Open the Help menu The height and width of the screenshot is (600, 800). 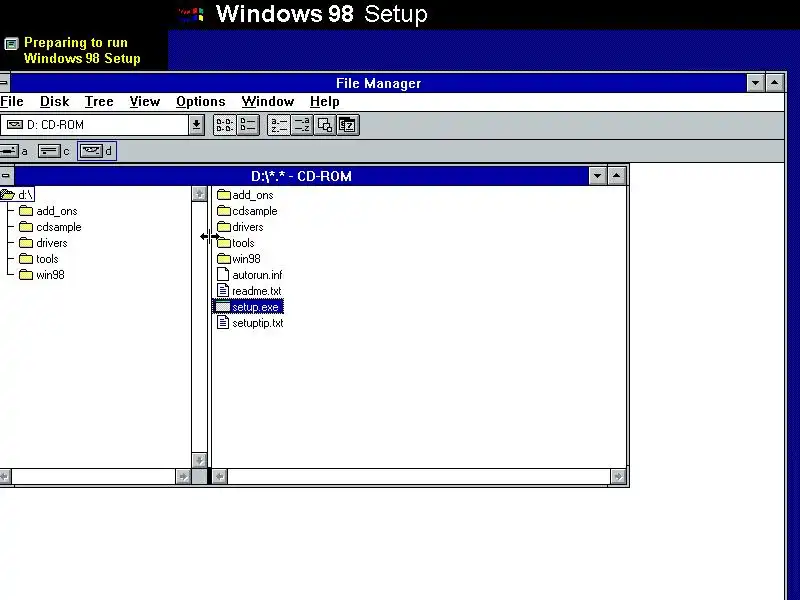324,102
